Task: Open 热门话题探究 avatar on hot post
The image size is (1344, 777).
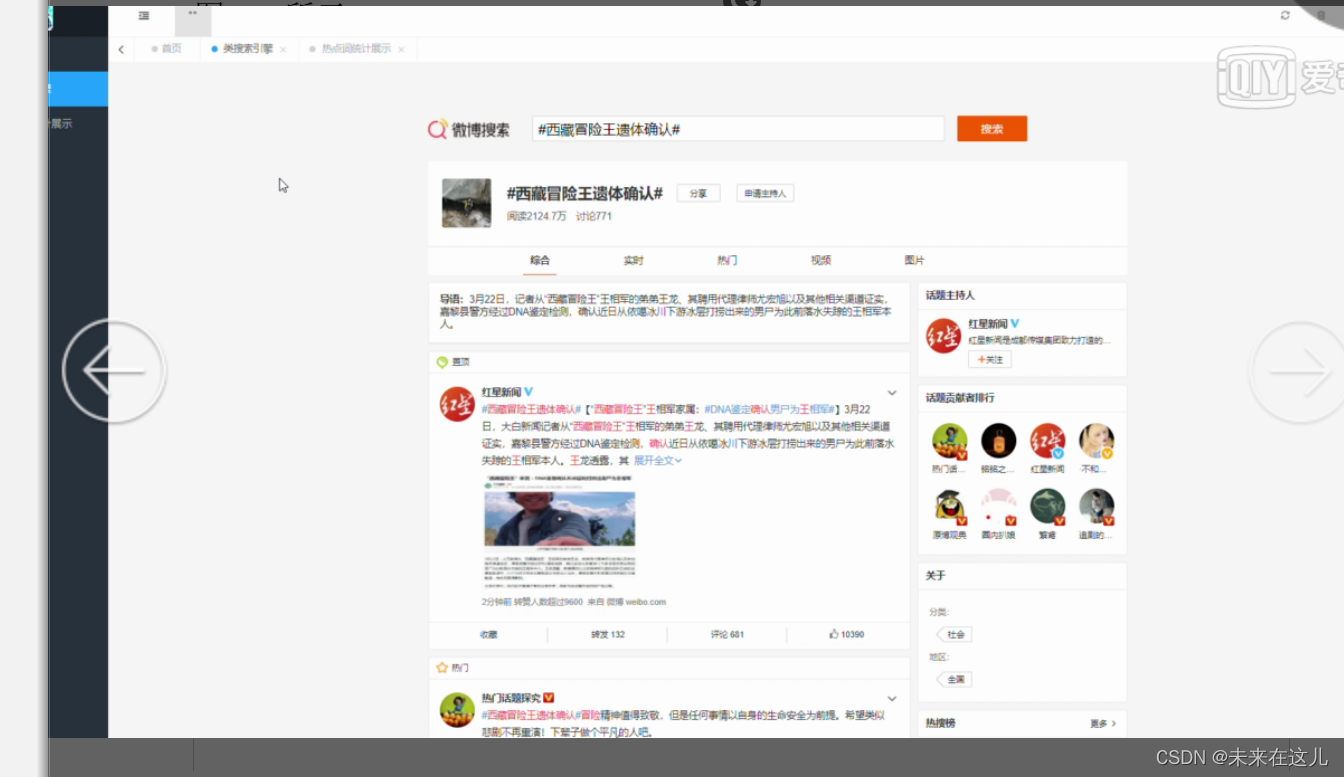Action: [x=457, y=709]
